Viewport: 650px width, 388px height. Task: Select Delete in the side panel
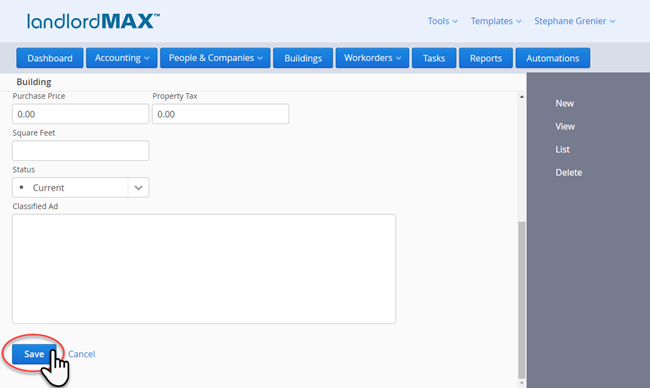(569, 172)
